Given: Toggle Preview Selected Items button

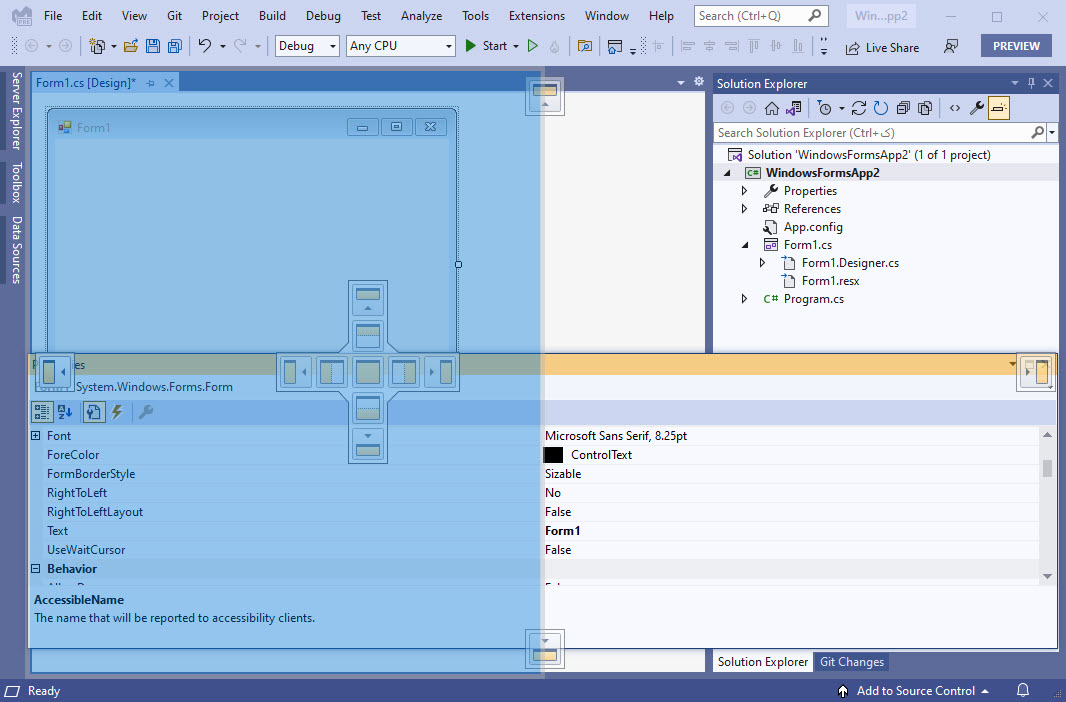Looking at the screenshot, I should click(999, 108).
